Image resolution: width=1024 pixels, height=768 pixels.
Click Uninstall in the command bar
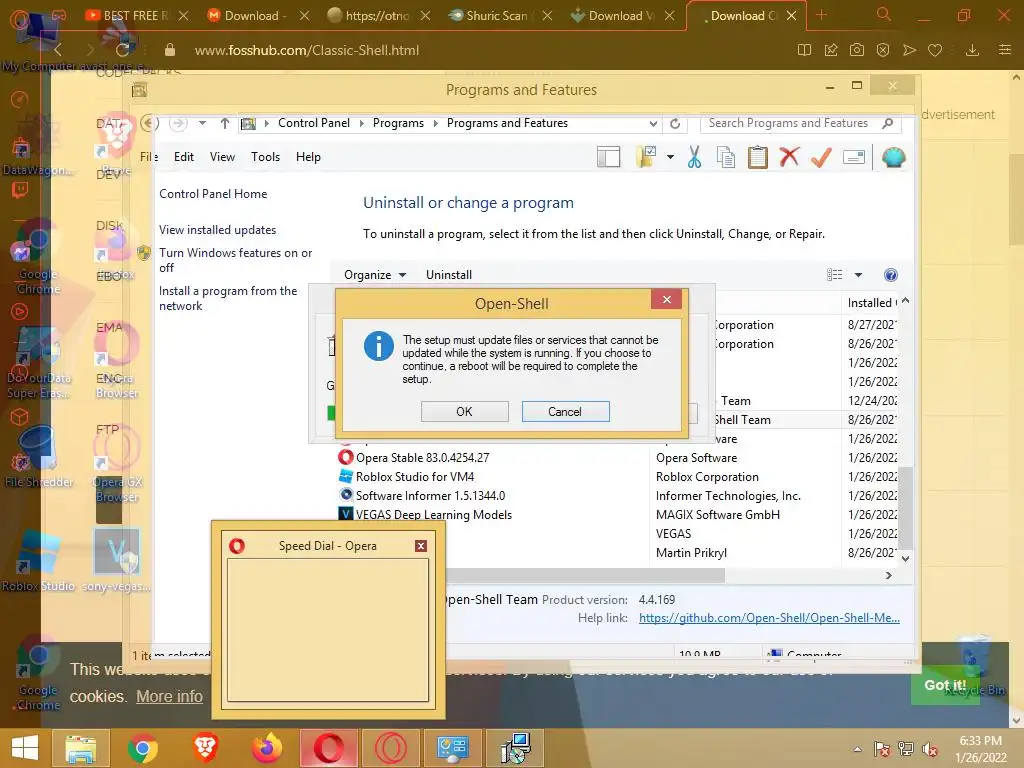point(449,275)
